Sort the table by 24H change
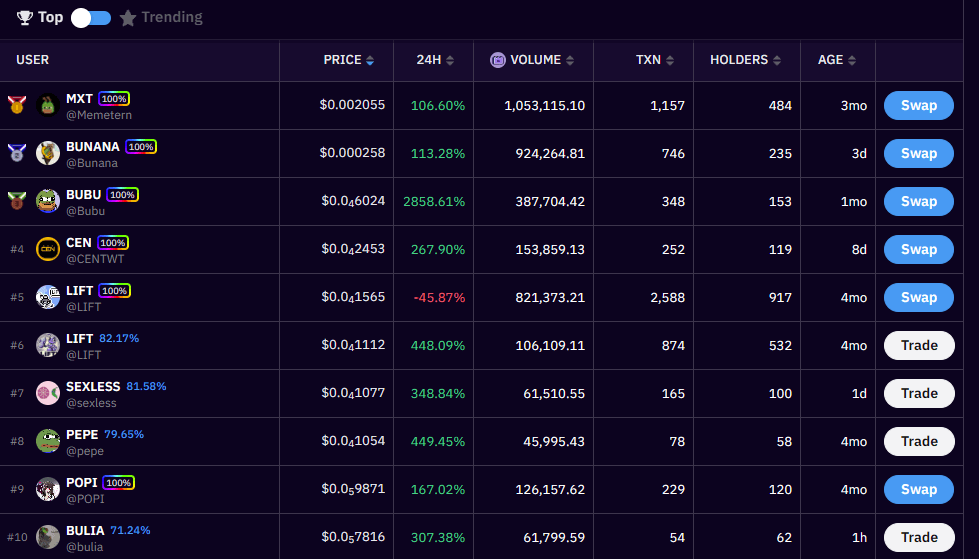 pyautogui.click(x=435, y=60)
